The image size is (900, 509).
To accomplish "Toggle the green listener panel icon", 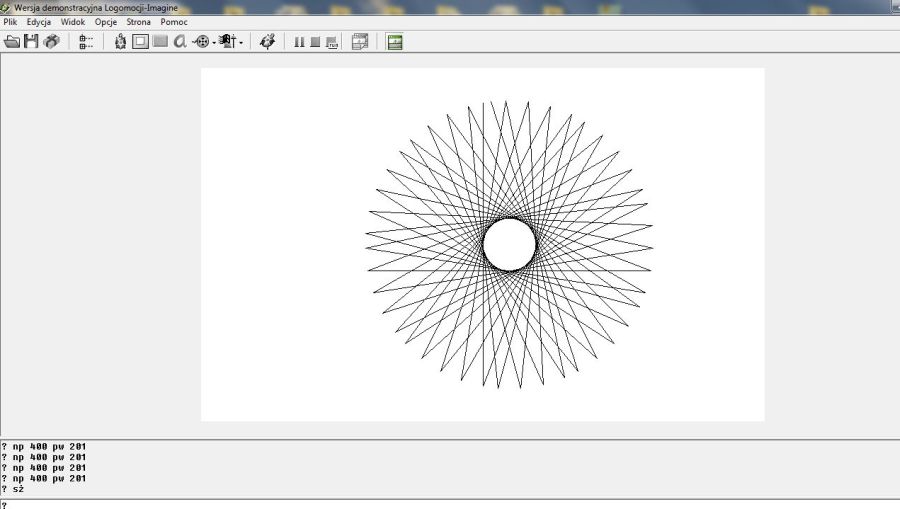I will point(395,42).
